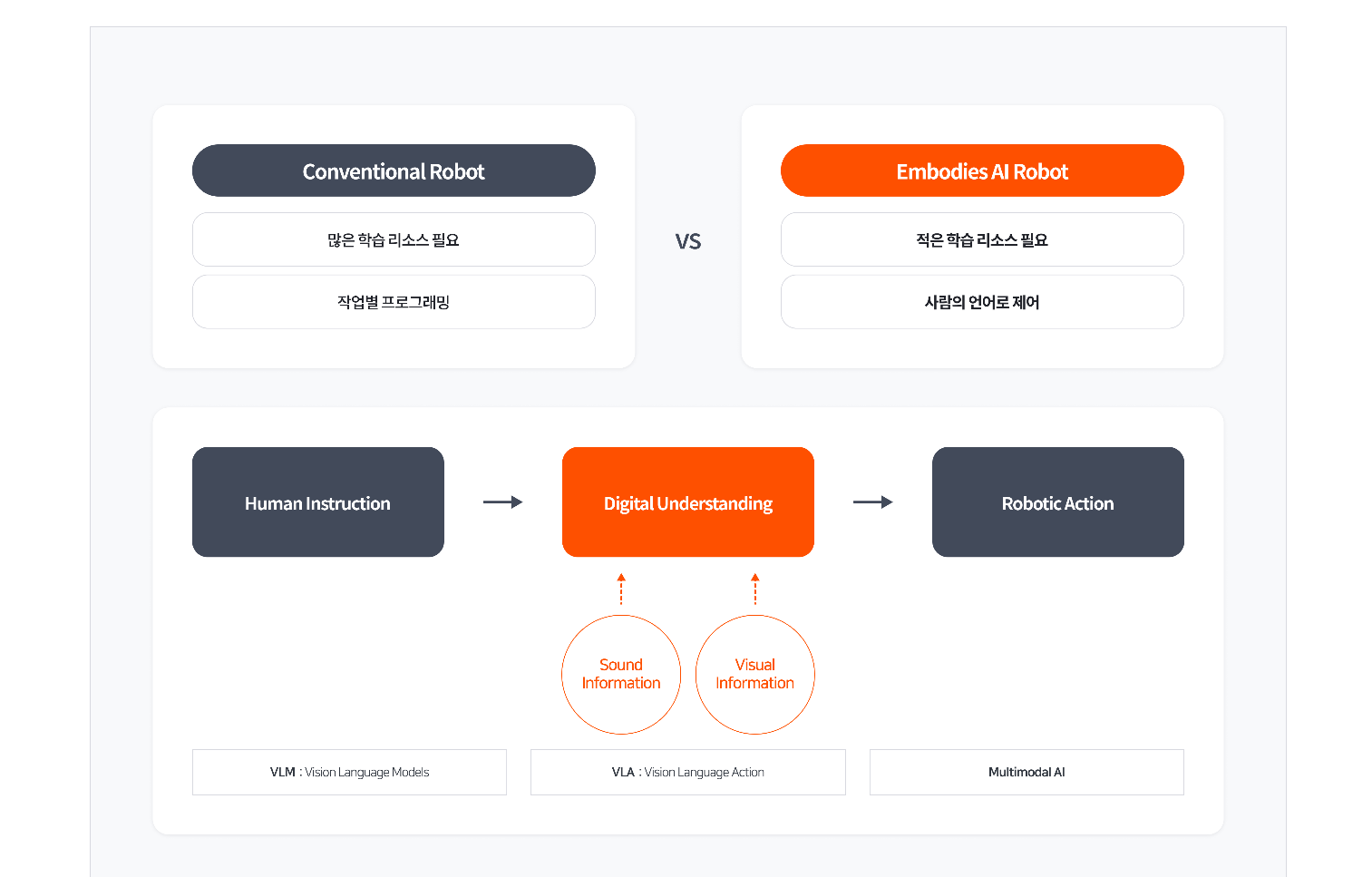This screenshot has width=1372, height=877.
Task: Click arrow pointing to Robotic Action
Action: [x=873, y=502]
